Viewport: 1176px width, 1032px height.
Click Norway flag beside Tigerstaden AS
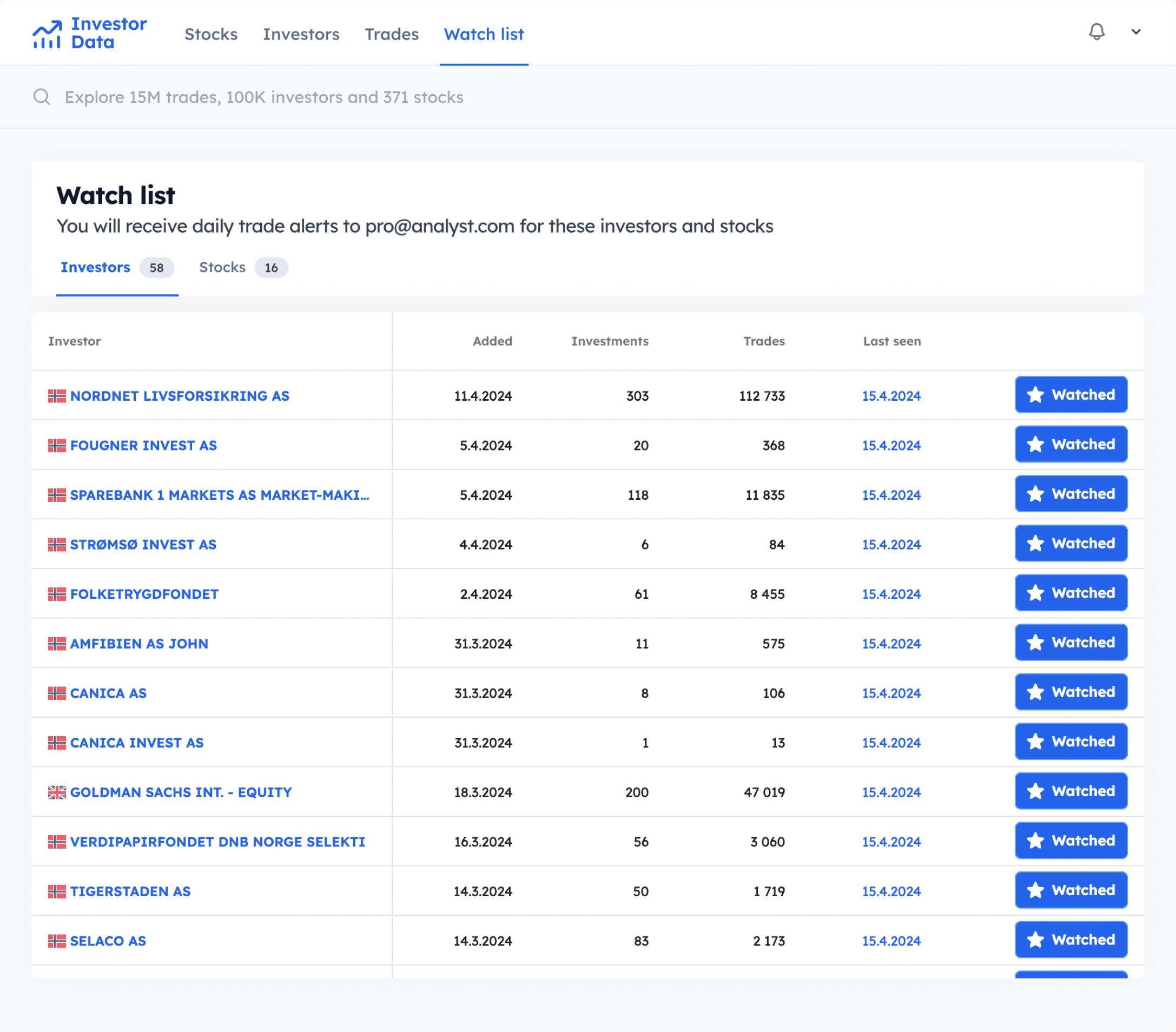click(x=56, y=890)
